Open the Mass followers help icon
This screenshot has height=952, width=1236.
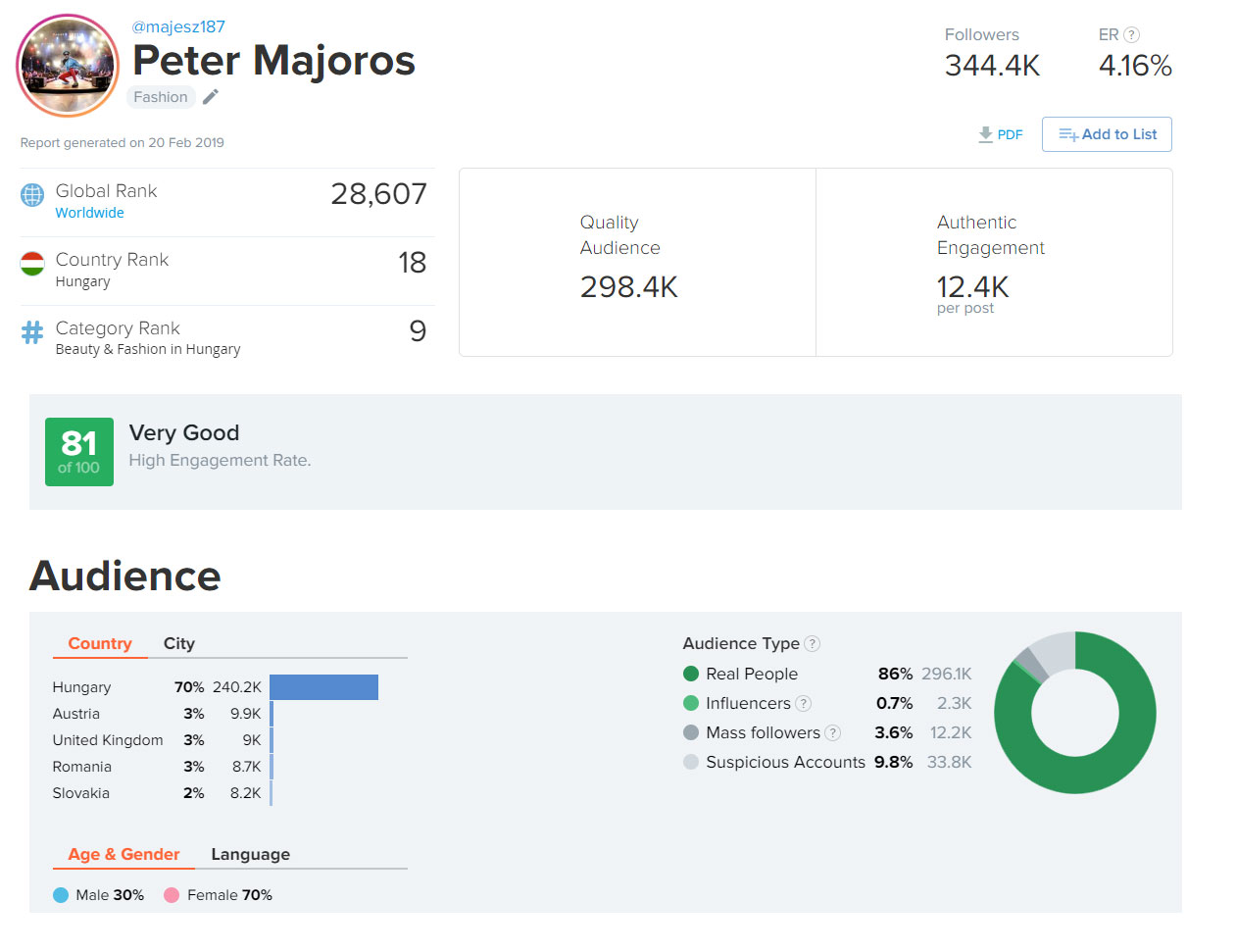pyautogui.click(x=832, y=732)
